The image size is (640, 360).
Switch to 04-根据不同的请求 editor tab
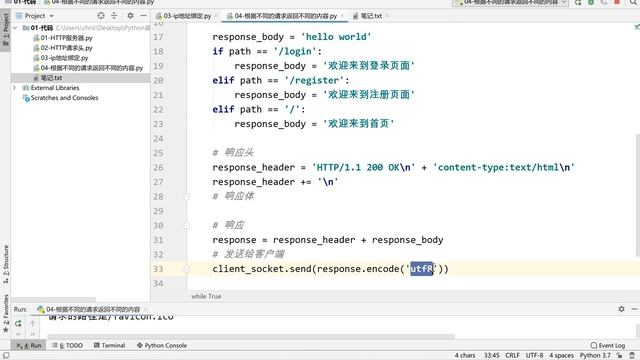(x=286, y=16)
